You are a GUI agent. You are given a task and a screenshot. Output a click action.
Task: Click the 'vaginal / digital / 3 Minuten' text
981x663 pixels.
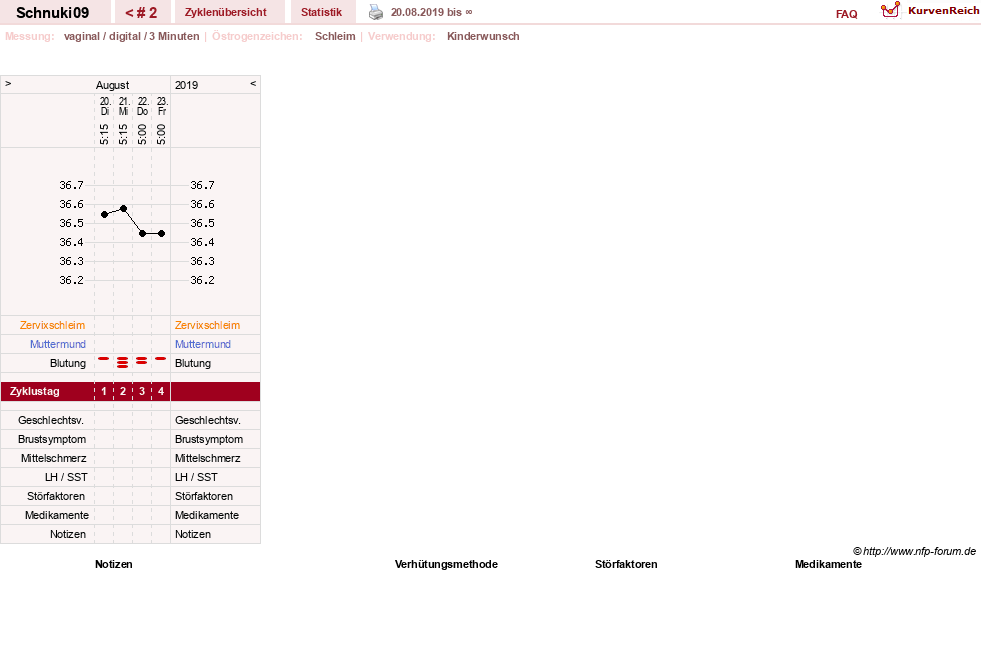(x=131, y=36)
